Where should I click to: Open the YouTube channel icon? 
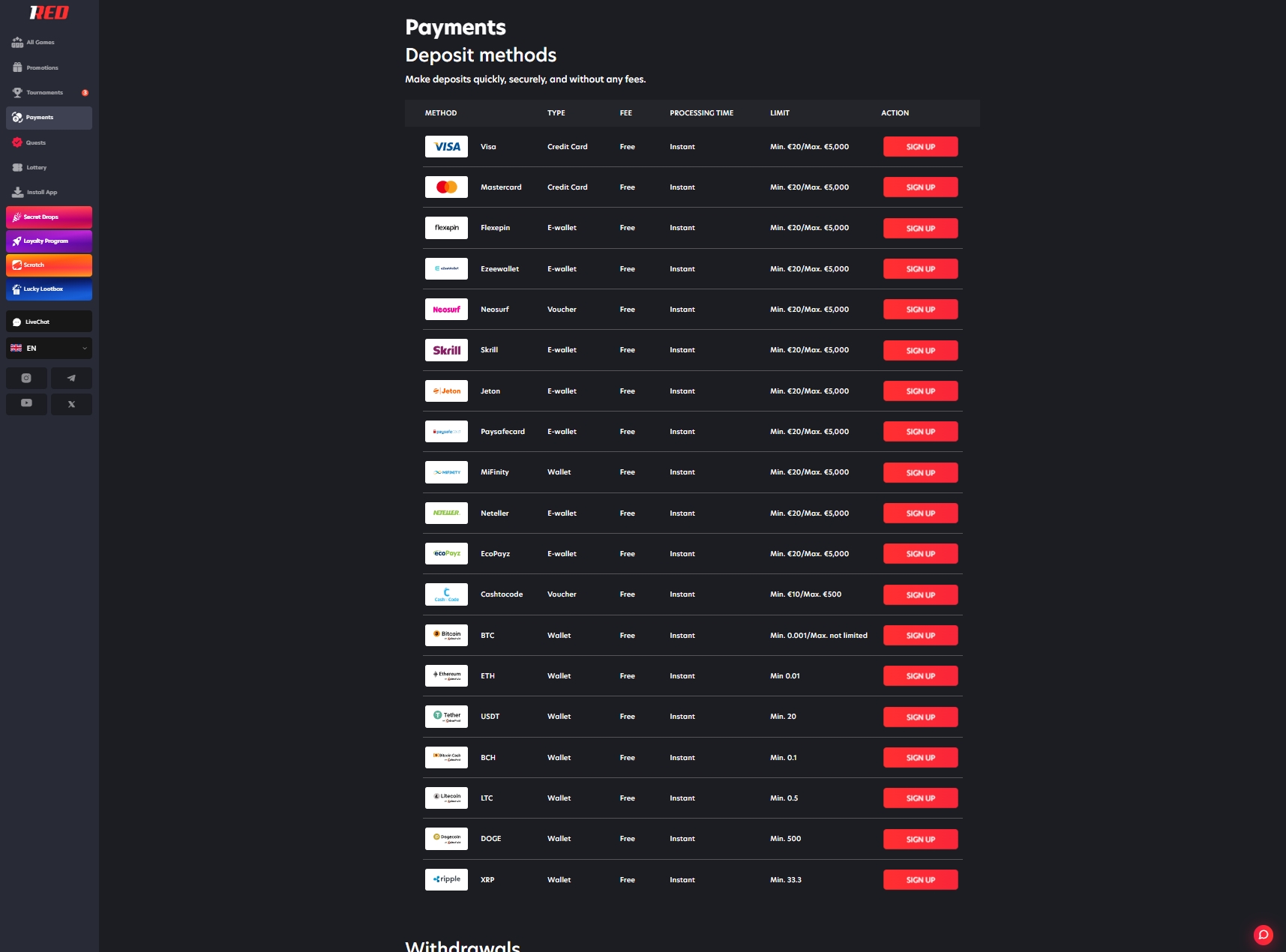[x=26, y=404]
